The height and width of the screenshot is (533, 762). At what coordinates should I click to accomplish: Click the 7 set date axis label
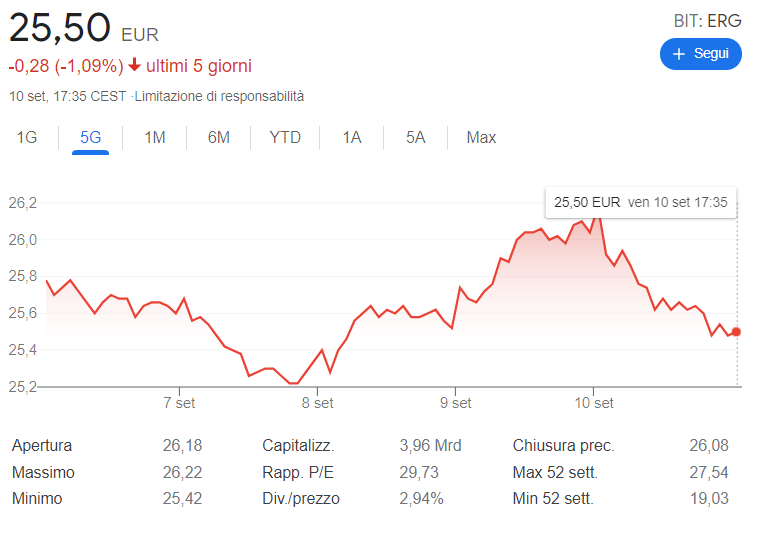click(179, 403)
